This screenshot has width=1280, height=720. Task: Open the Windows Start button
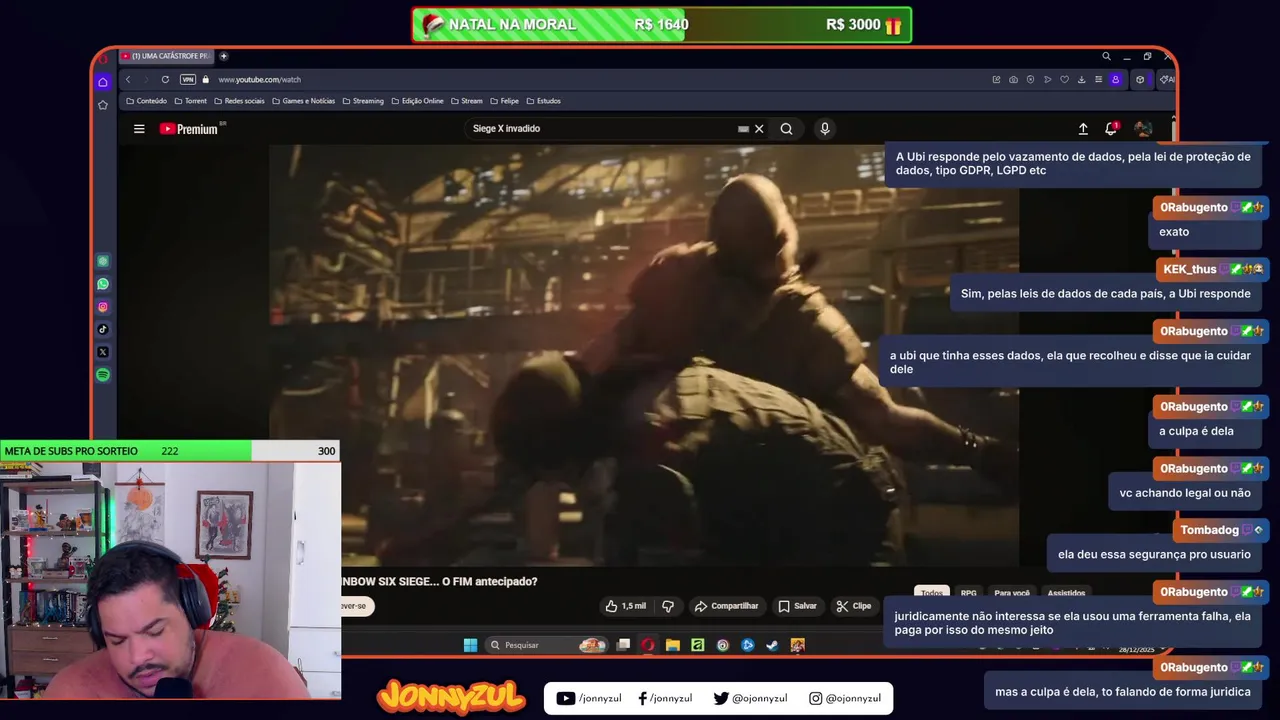[x=470, y=645]
